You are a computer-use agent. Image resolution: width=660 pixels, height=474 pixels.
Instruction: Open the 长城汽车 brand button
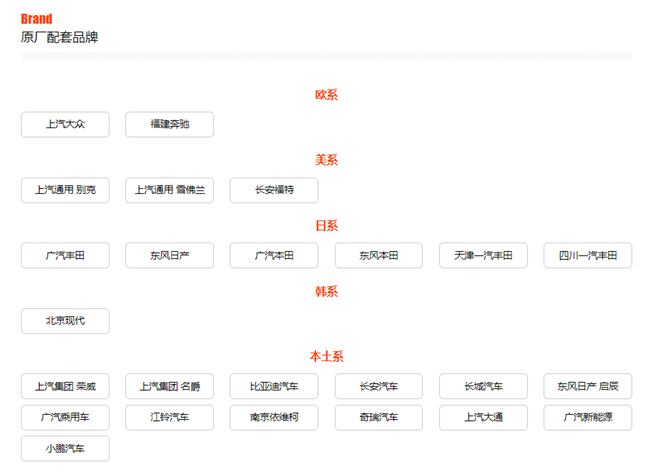(x=483, y=386)
